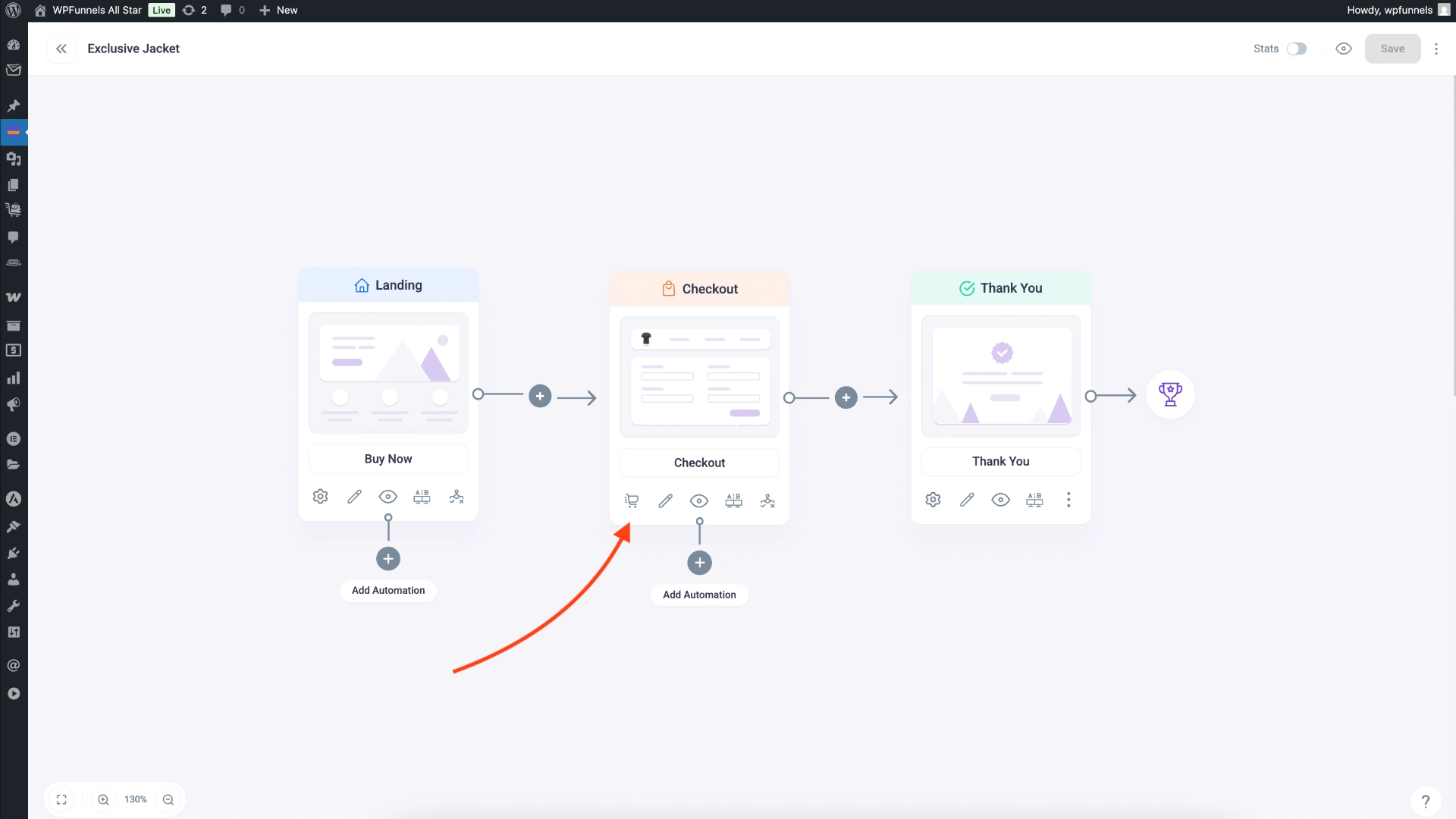Select the zoom-in magnifier at the bottom toolbar
The image size is (1456, 819).
[103, 799]
